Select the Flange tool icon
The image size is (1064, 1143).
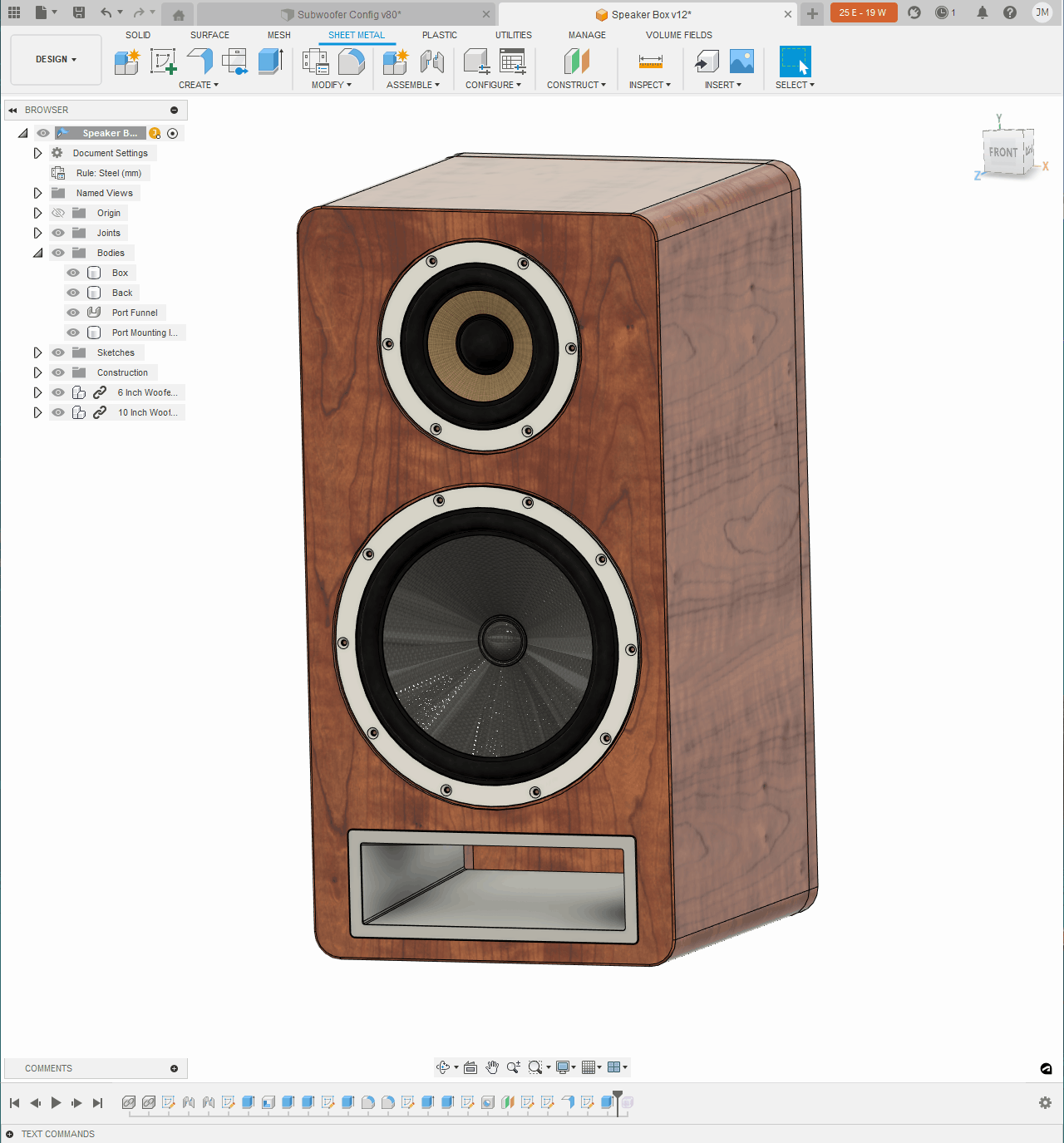[199, 62]
